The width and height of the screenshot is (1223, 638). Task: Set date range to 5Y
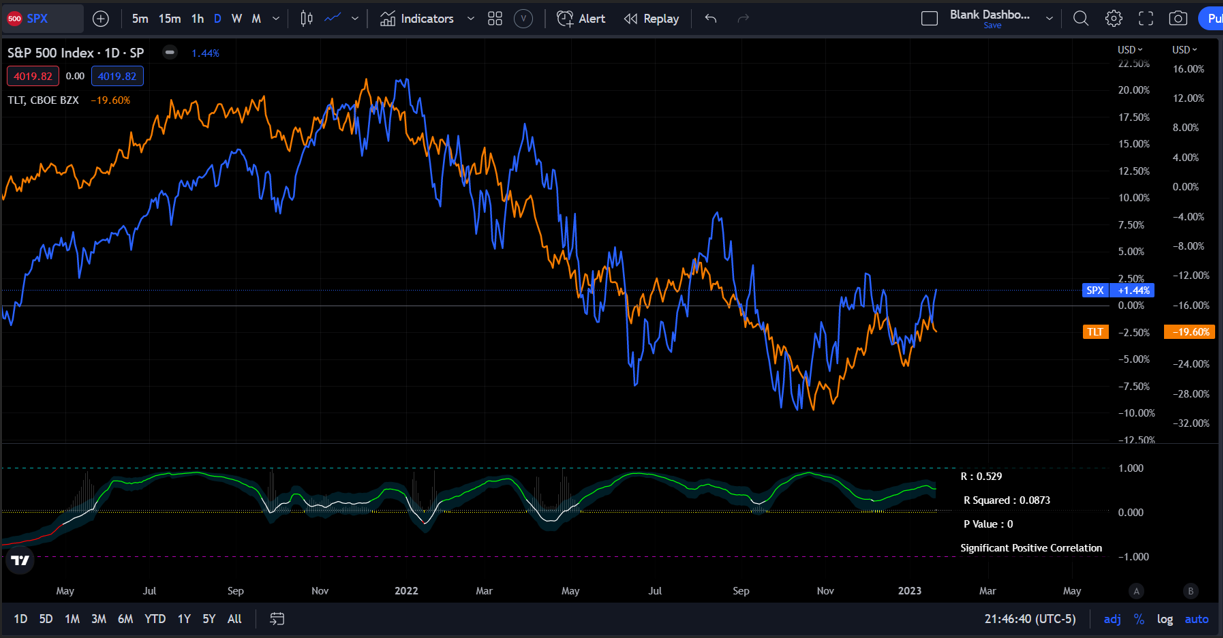[208, 619]
